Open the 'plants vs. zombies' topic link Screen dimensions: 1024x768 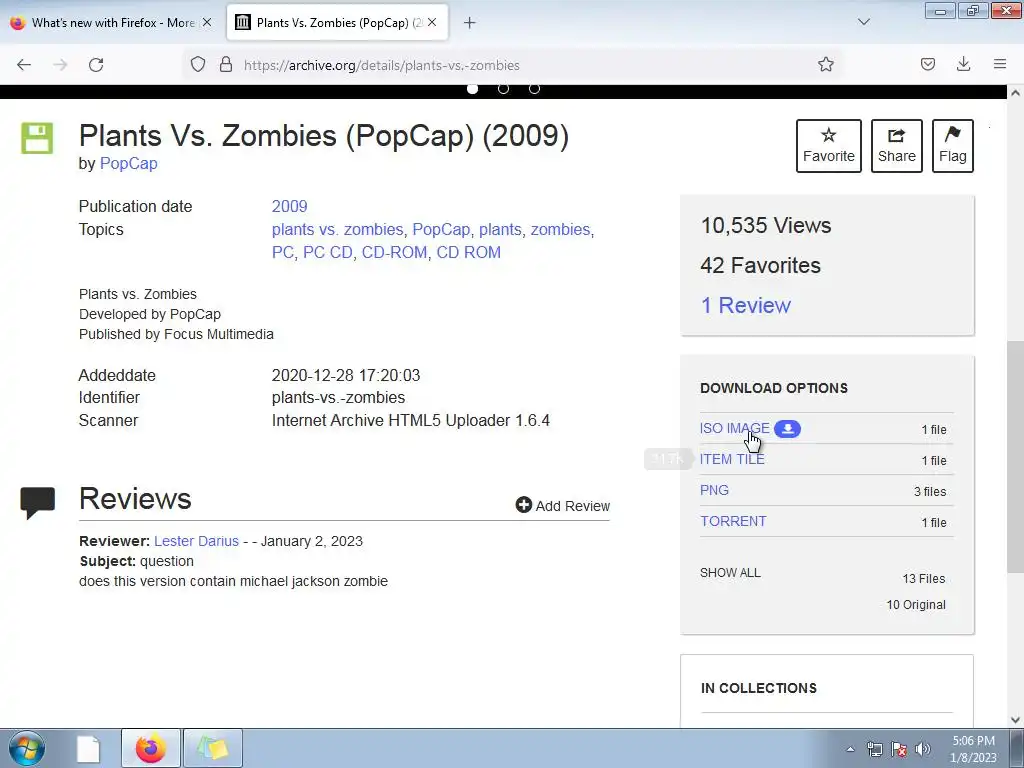338,229
